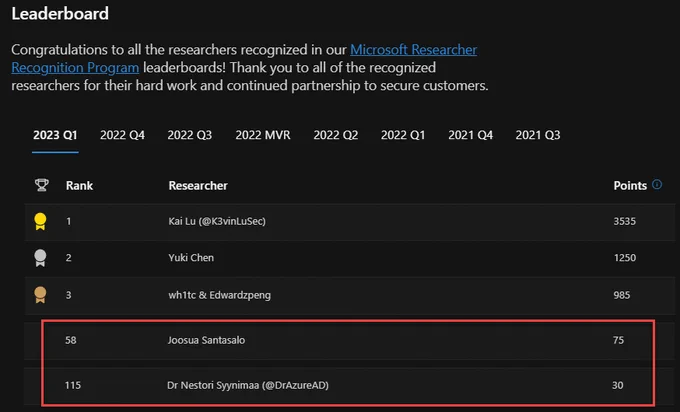Switch to the 2022 MVR tab
The width and height of the screenshot is (680, 412).
263,135
